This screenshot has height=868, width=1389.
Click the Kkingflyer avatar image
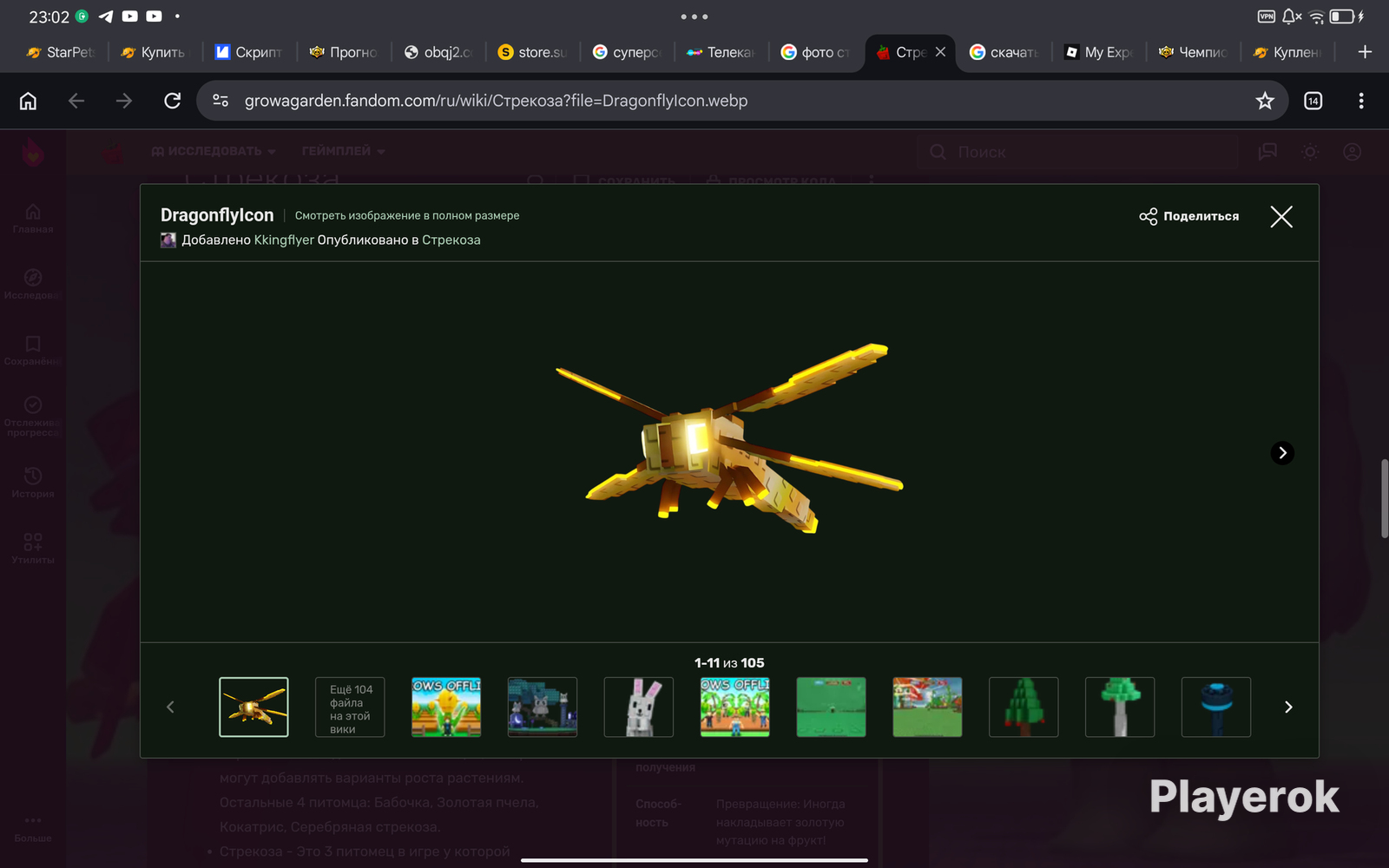tap(168, 240)
